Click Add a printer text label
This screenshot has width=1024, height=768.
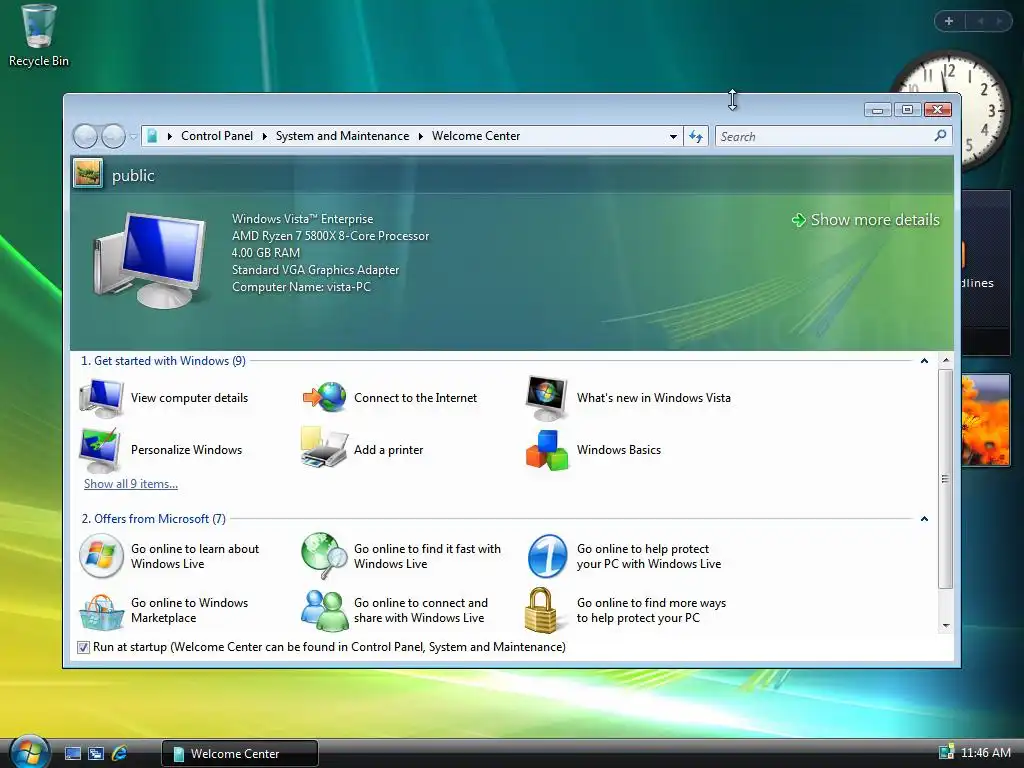tap(388, 450)
